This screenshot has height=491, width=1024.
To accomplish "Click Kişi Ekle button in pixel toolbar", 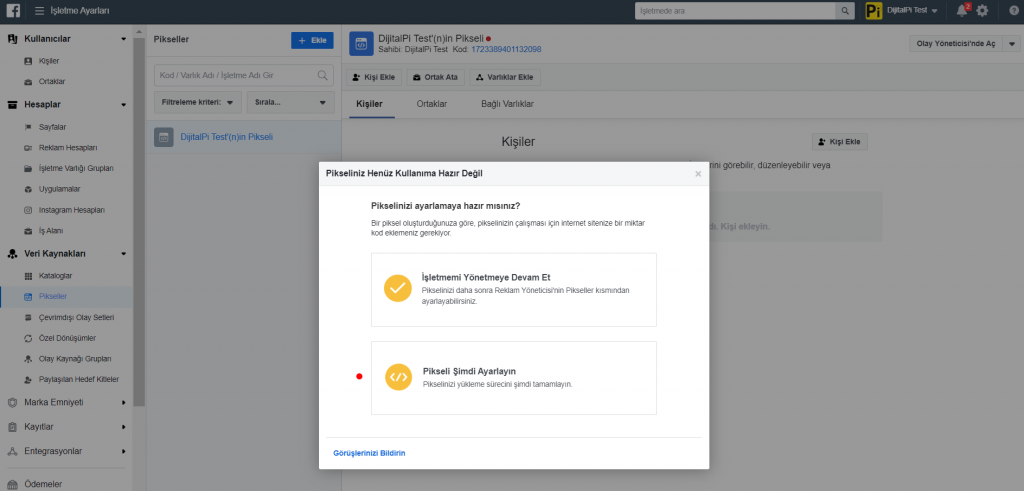I will pos(374,77).
